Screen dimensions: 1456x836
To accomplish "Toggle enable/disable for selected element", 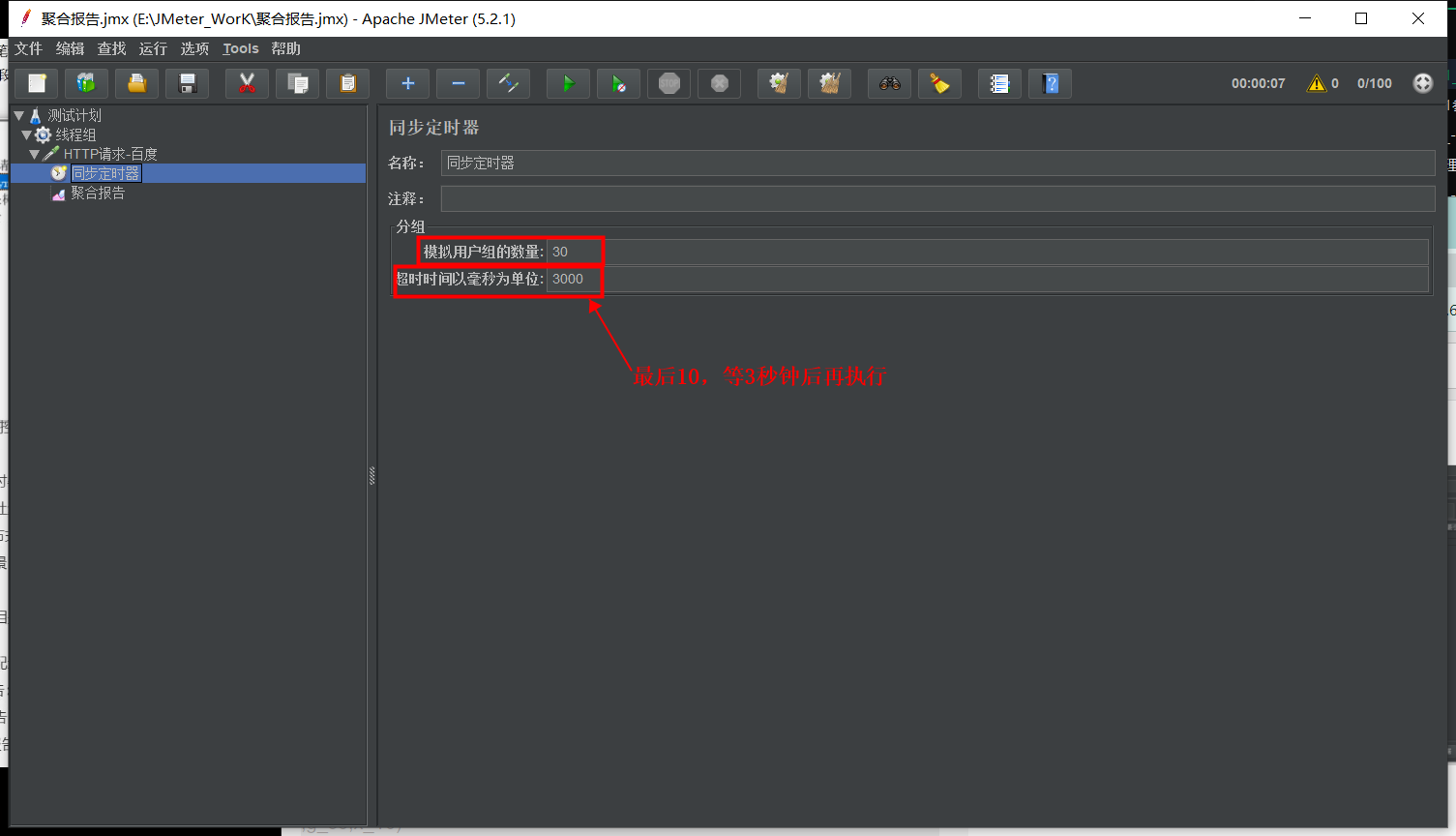I will coord(509,83).
